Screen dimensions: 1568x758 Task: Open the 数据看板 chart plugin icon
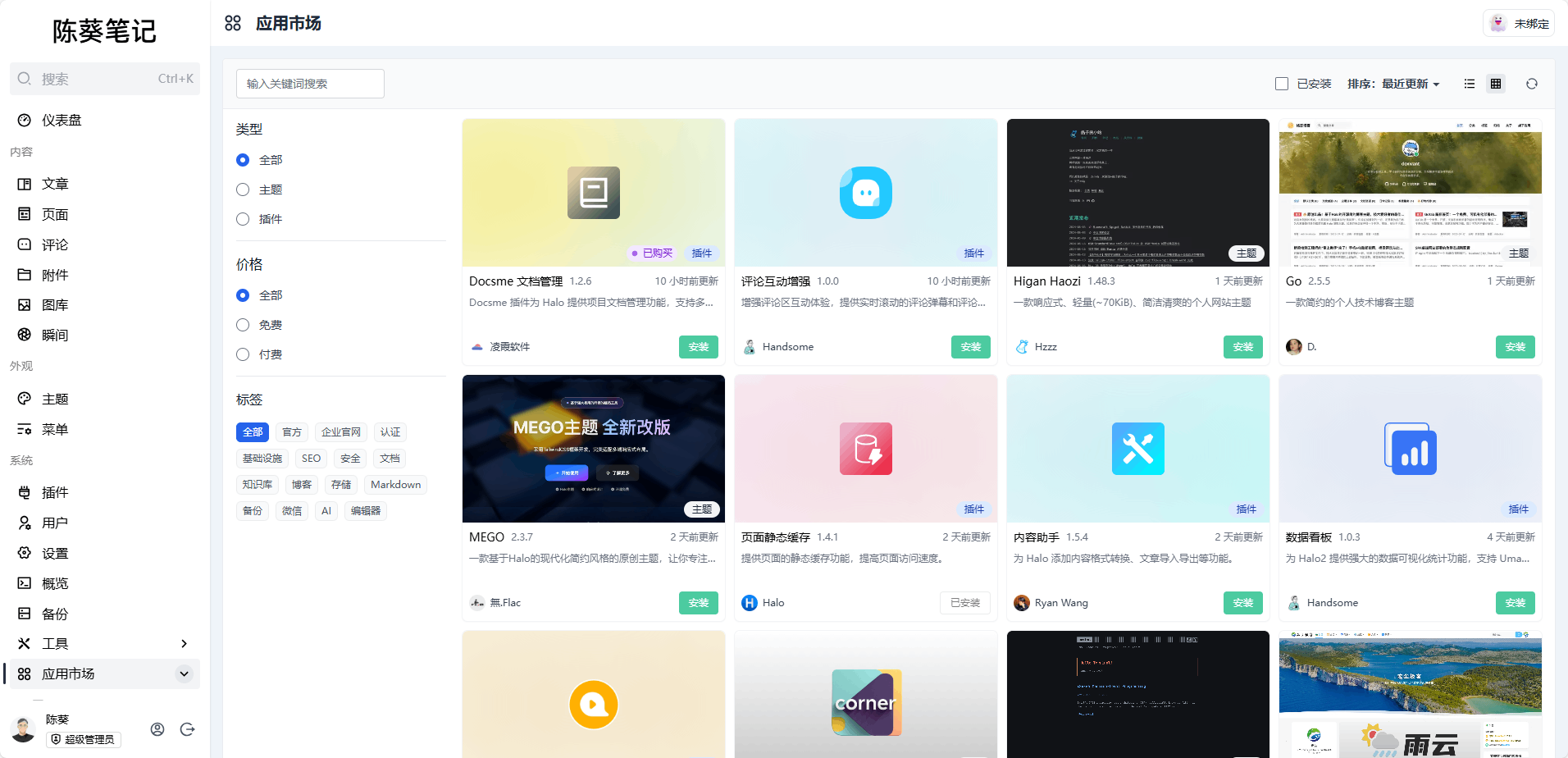(1410, 449)
